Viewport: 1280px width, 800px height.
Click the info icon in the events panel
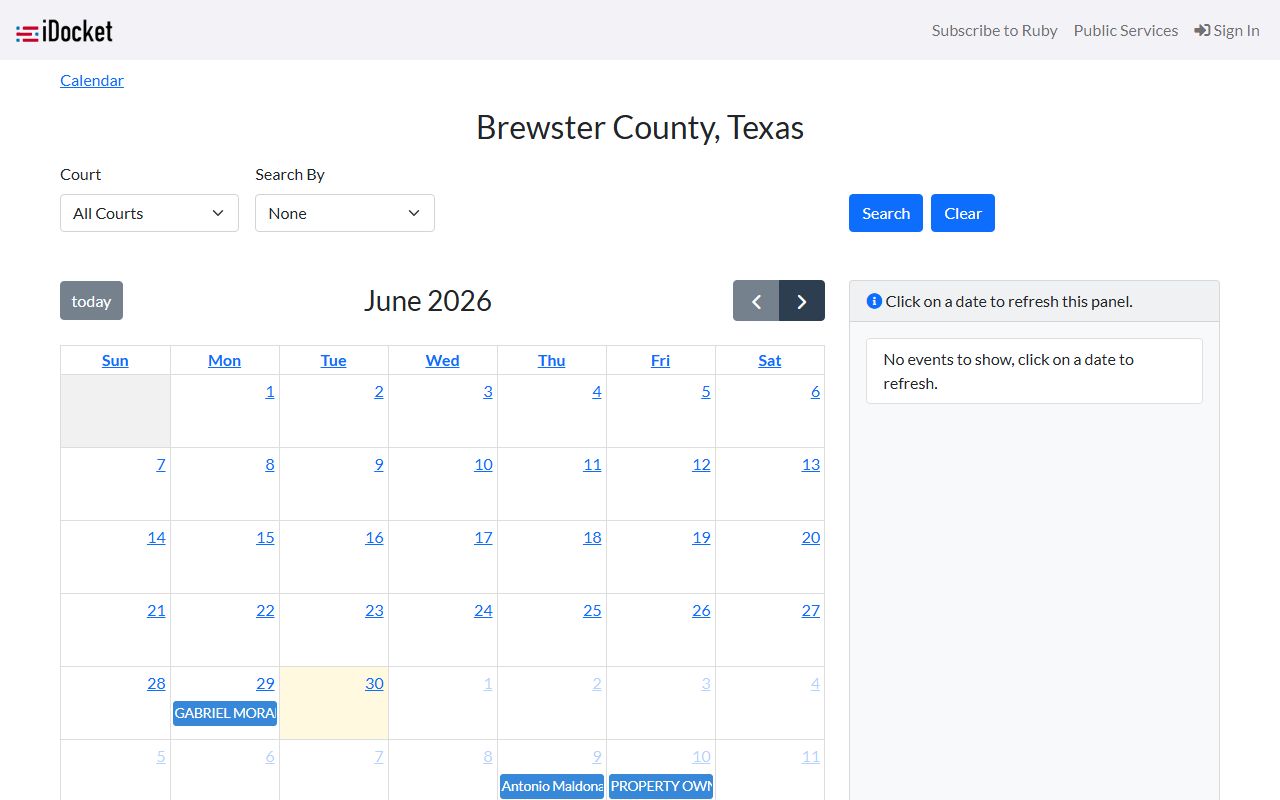click(x=874, y=301)
